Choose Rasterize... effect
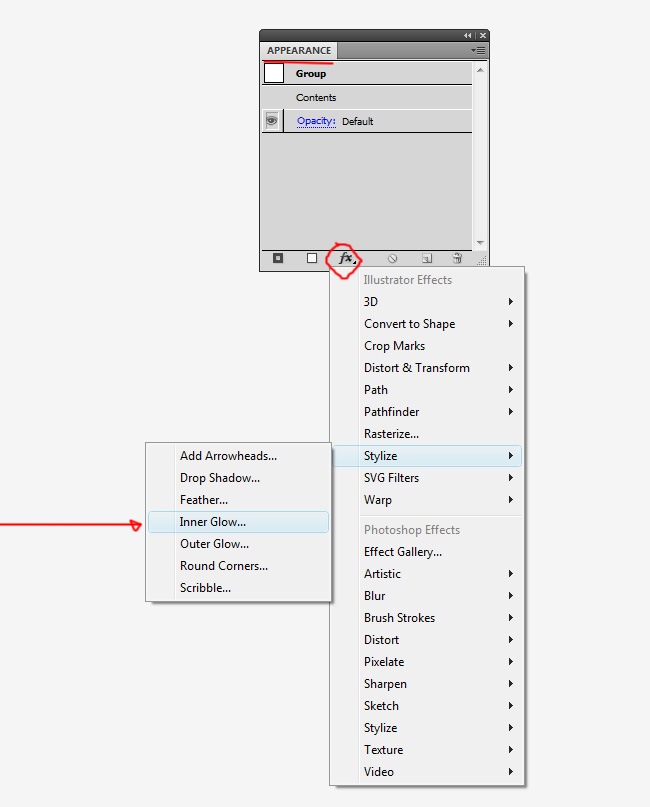650x807 pixels. tap(427, 434)
